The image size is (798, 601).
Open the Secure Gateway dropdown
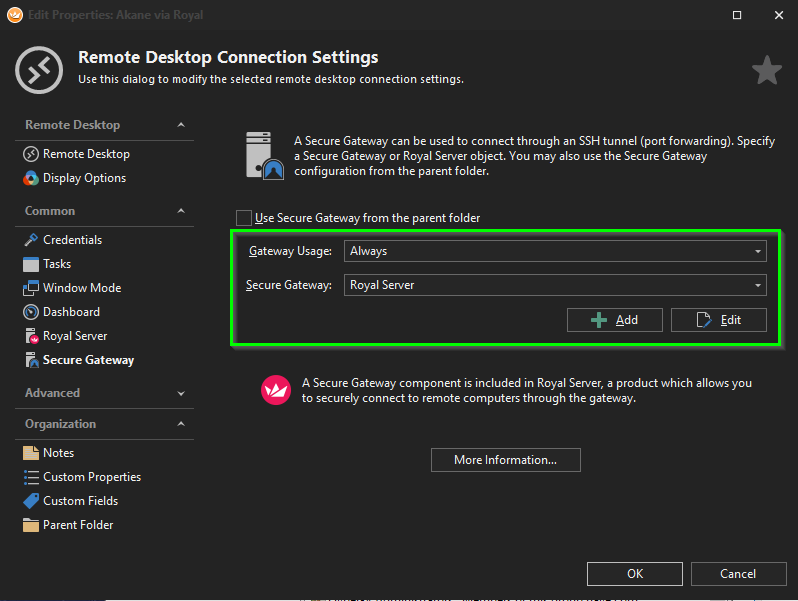(555, 285)
